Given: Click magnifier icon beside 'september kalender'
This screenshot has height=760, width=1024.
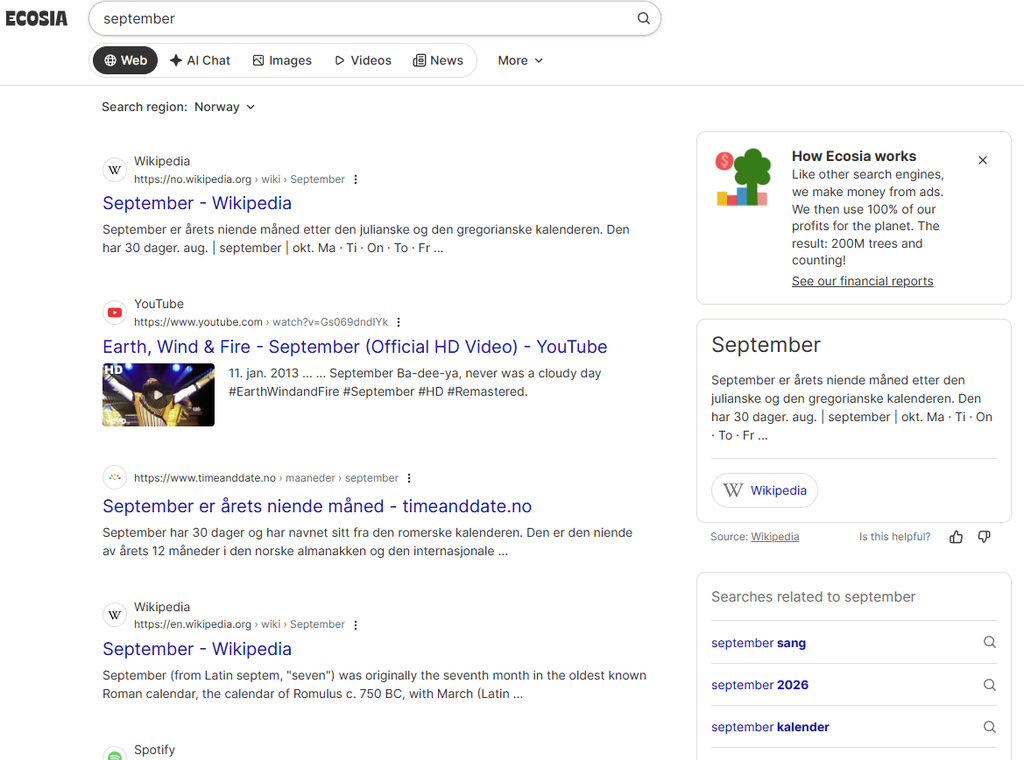Looking at the screenshot, I should (989, 727).
